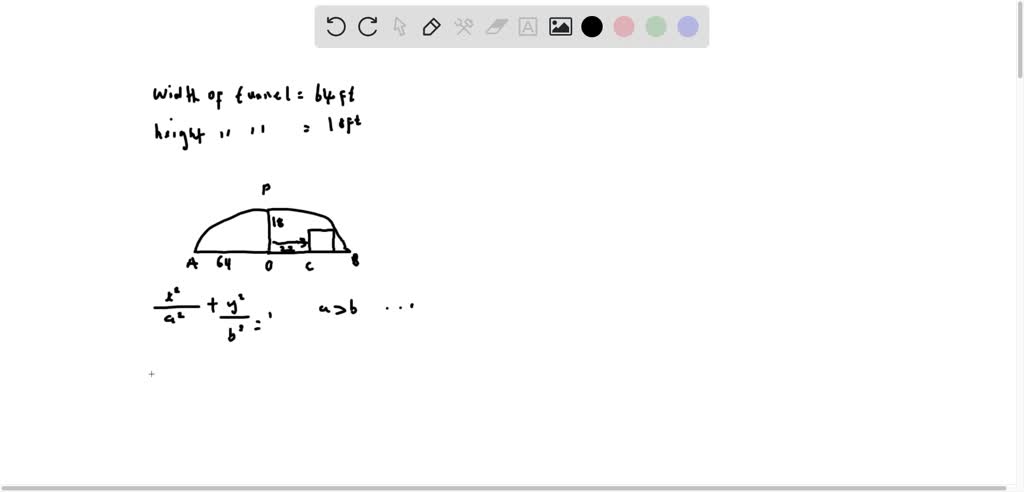Click the handwritten text 'Width of tunnel'

[221, 95]
